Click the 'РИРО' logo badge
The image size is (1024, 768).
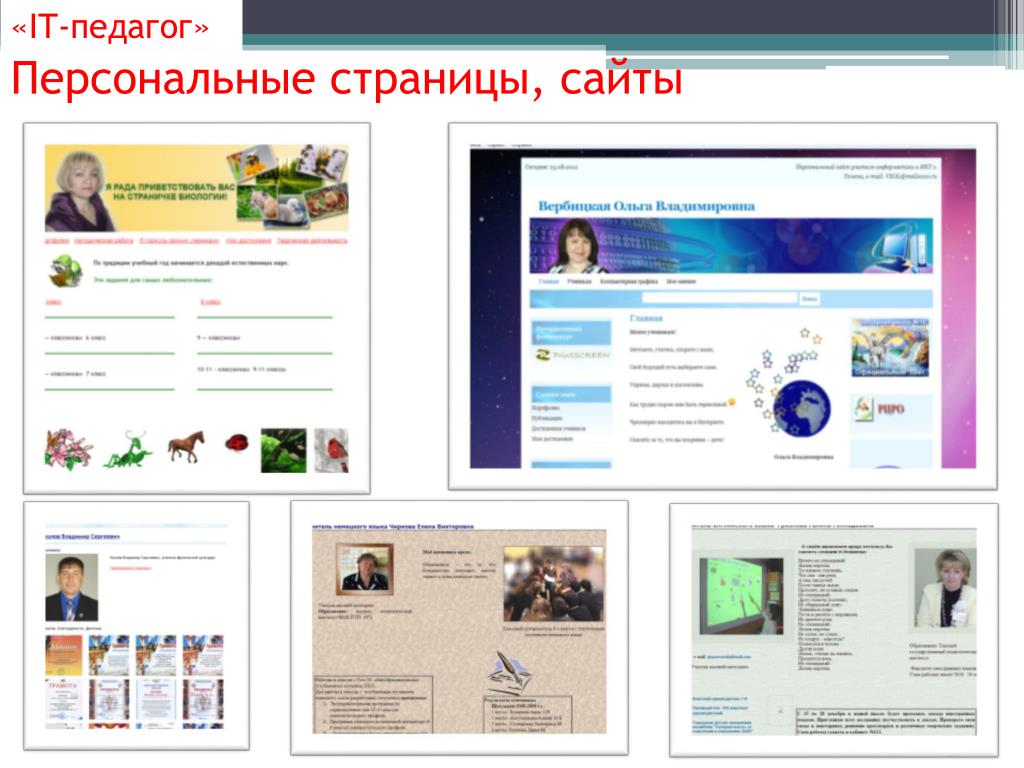coord(880,409)
